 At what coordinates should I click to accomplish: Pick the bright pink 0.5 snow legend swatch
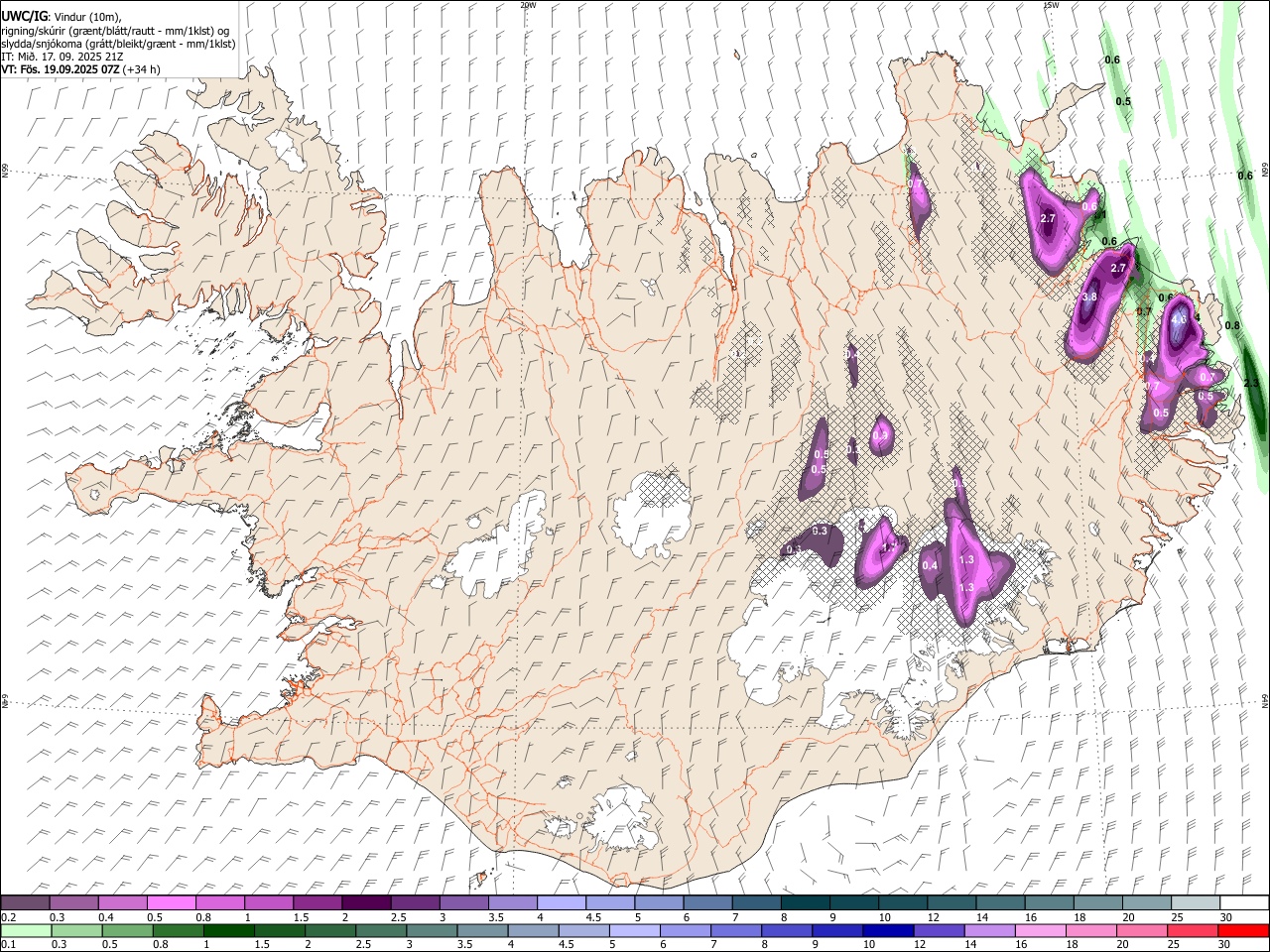[x=171, y=903]
